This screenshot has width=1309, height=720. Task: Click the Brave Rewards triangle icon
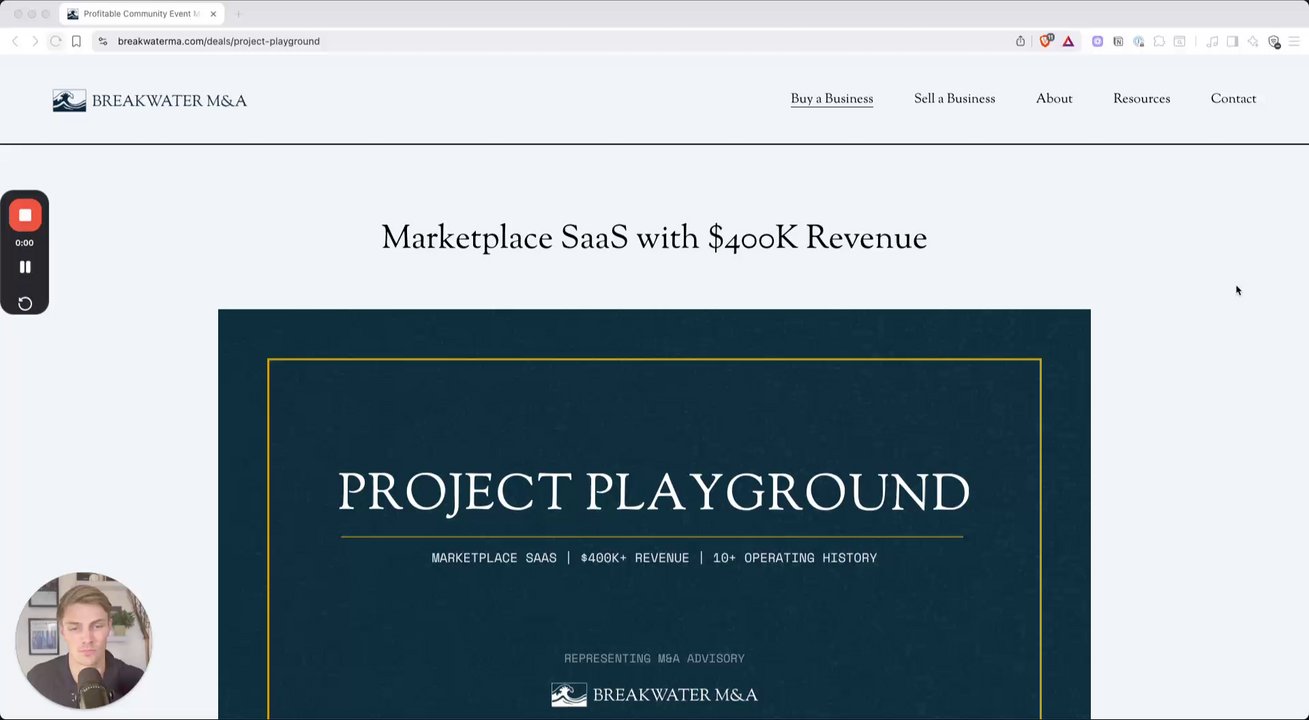click(x=1068, y=41)
